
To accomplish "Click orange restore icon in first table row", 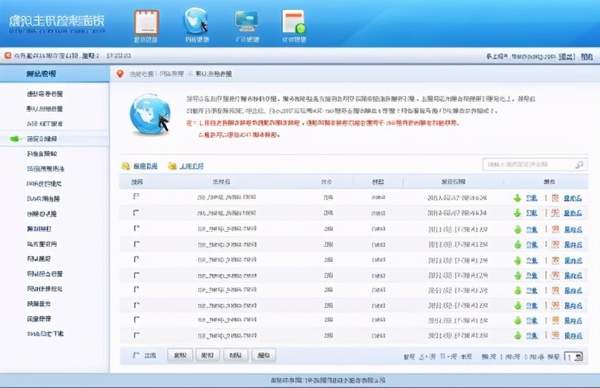I will coord(555,198).
